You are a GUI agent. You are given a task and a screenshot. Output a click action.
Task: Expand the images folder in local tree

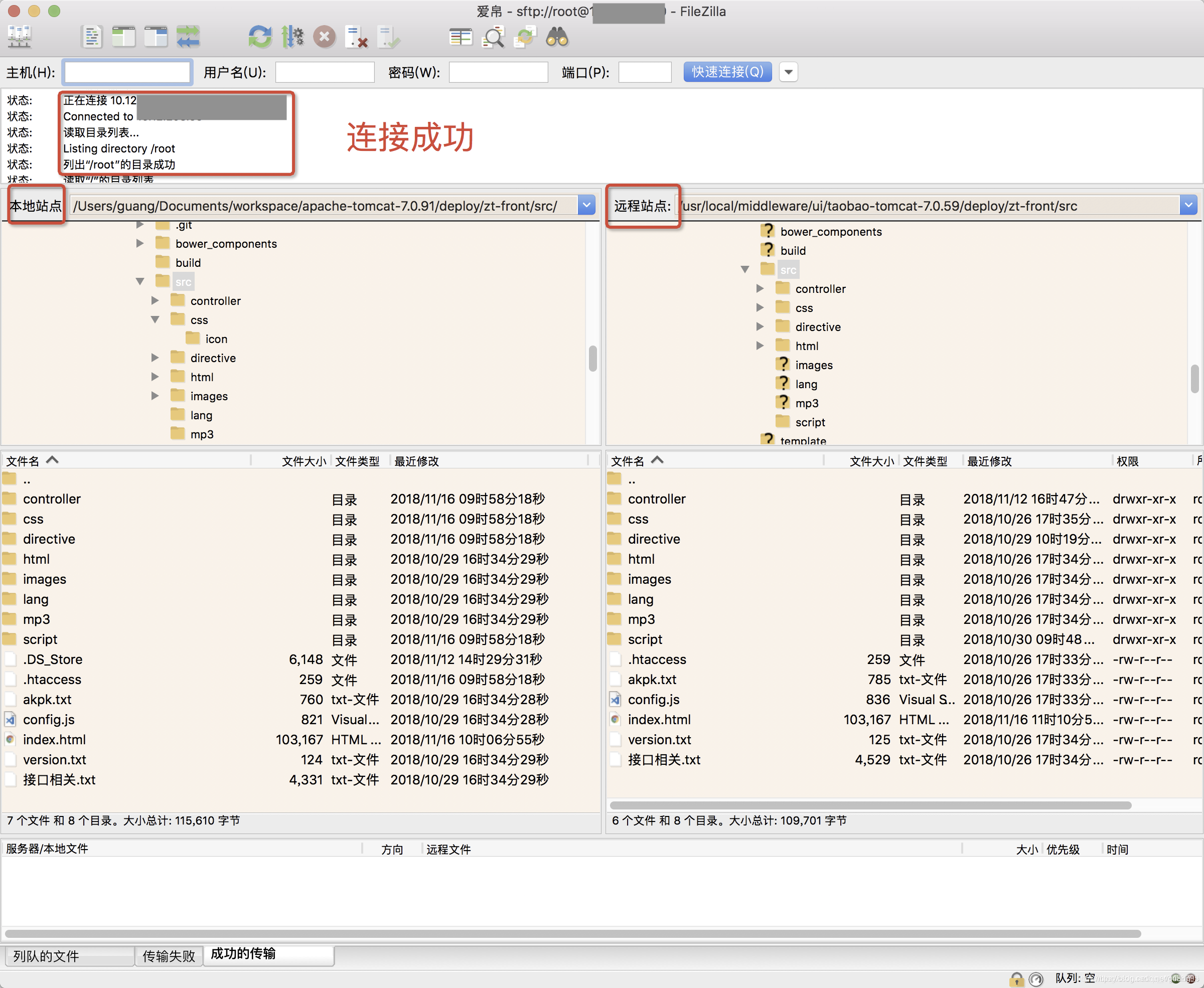tap(155, 396)
